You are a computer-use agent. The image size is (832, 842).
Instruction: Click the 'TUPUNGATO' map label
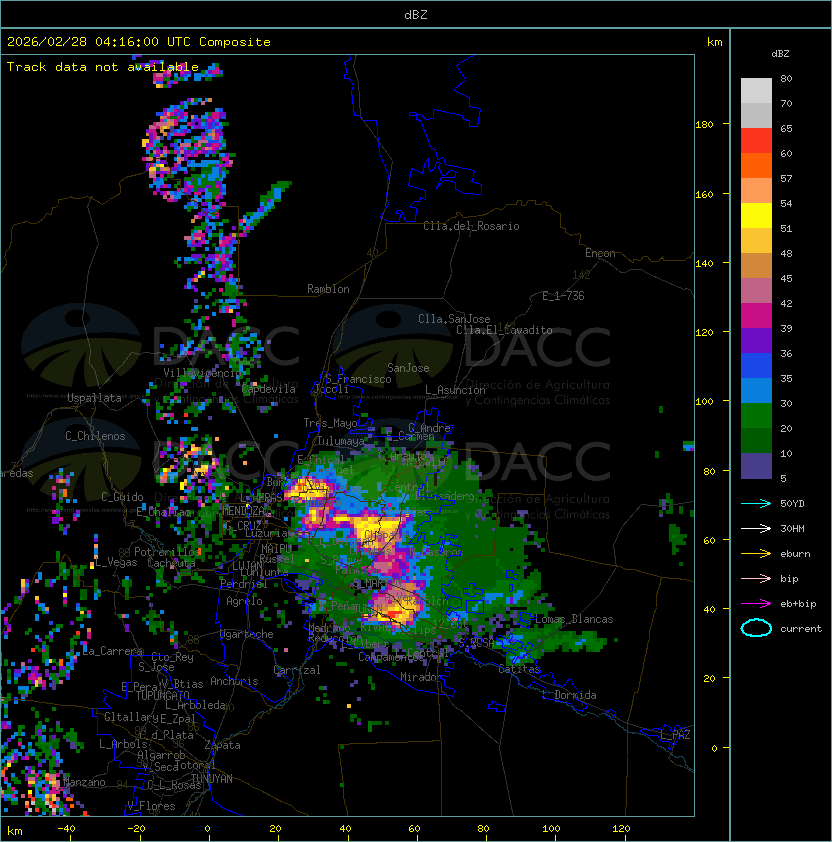click(x=162, y=695)
